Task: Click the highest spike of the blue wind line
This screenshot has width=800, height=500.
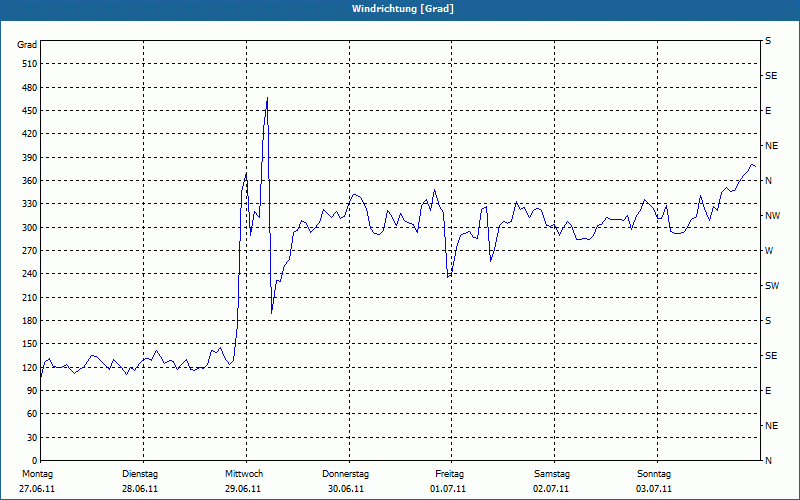Action: 267,98
